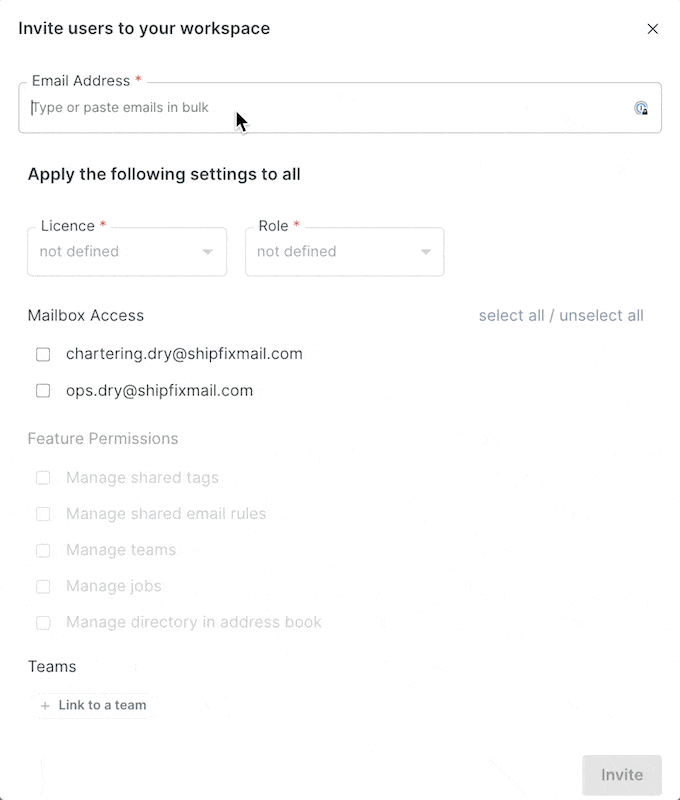
Task: Click the Role dropdown arrow
Action: pos(426,252)
